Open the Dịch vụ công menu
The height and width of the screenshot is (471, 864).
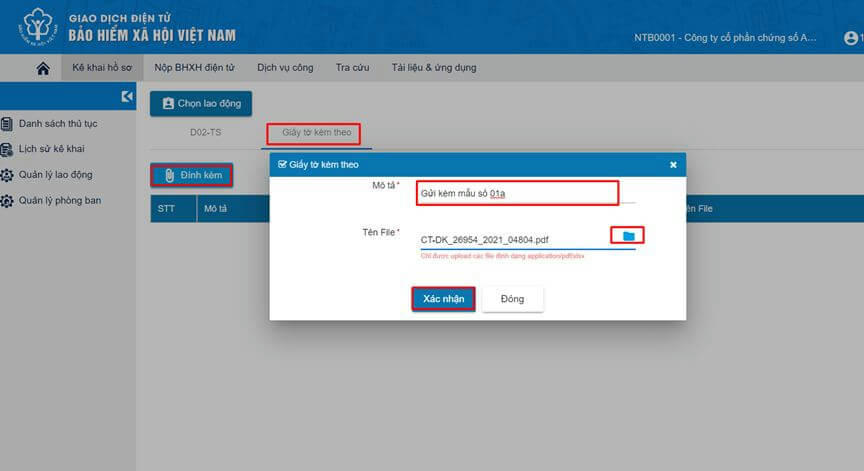pos(285,68)
